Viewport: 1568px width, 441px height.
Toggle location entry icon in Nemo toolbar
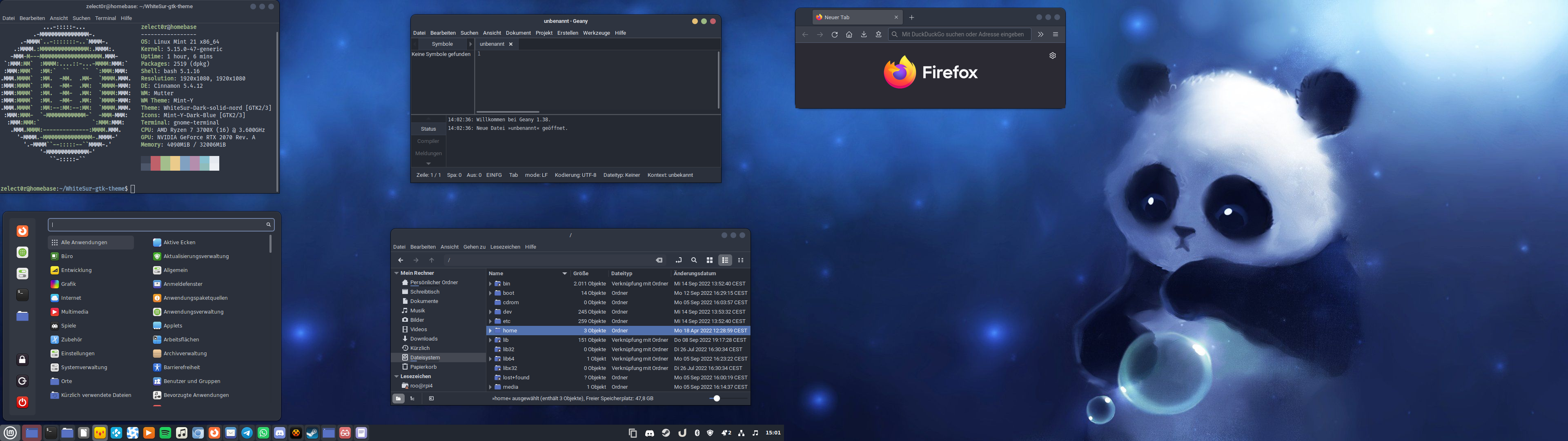(x=678, y=260)
